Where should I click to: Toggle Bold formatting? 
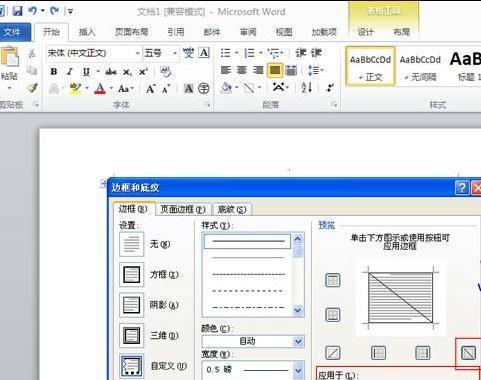54,72
